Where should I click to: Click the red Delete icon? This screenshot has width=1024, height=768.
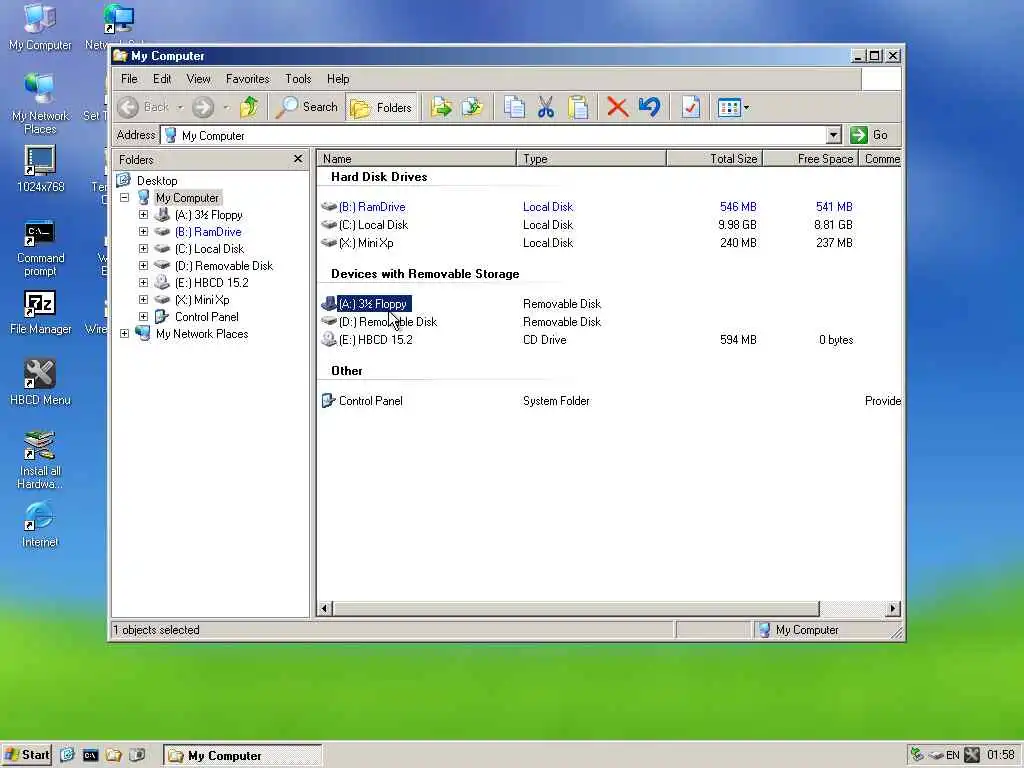click(x=617, y=107)
